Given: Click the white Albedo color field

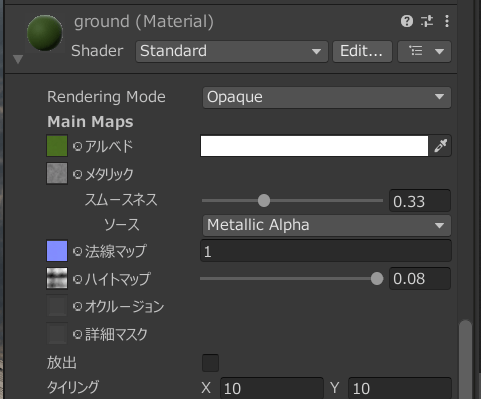Looking at the screenshot, I should (314, 146).
